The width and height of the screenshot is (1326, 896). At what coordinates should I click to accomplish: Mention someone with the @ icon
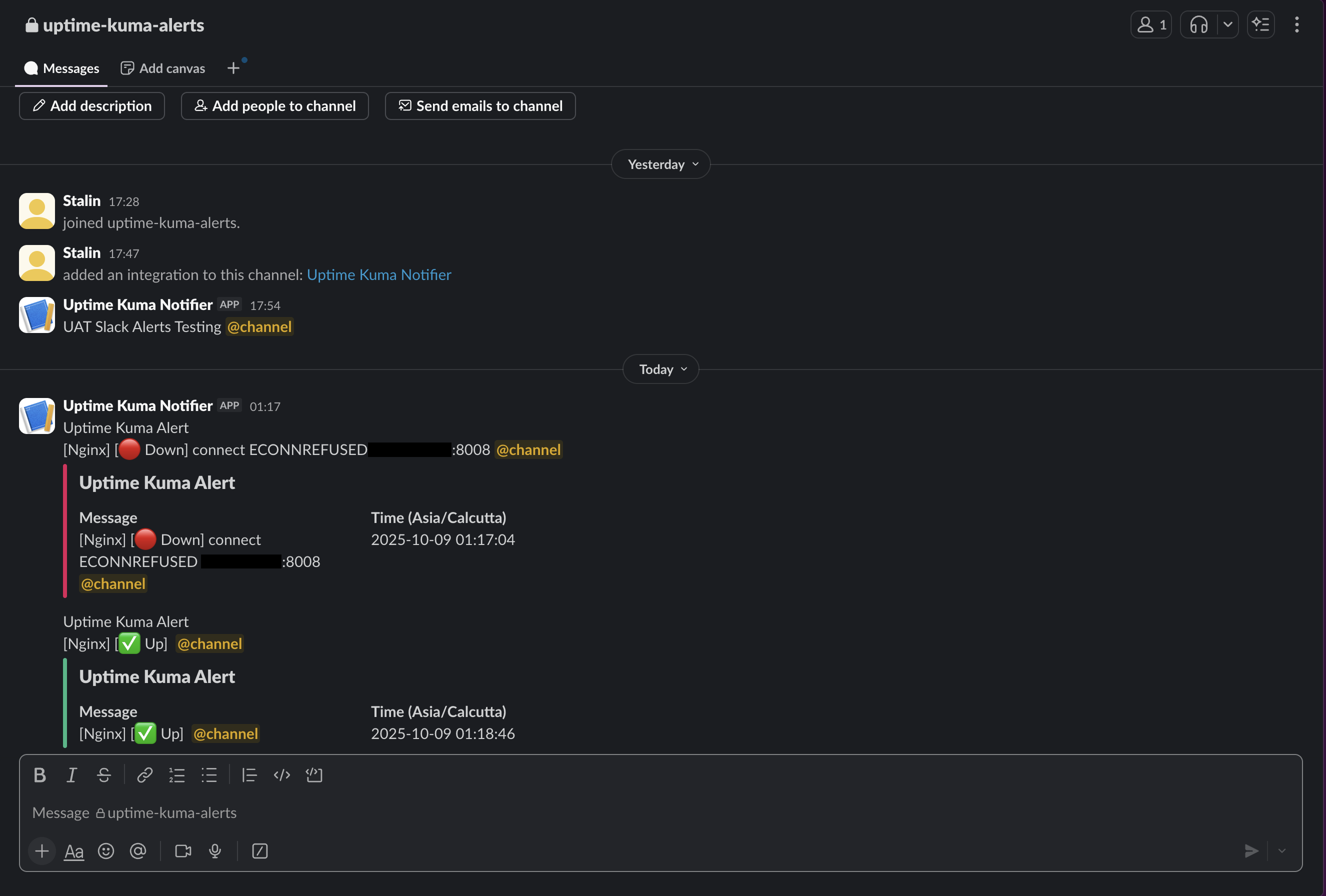coord(138,851)
